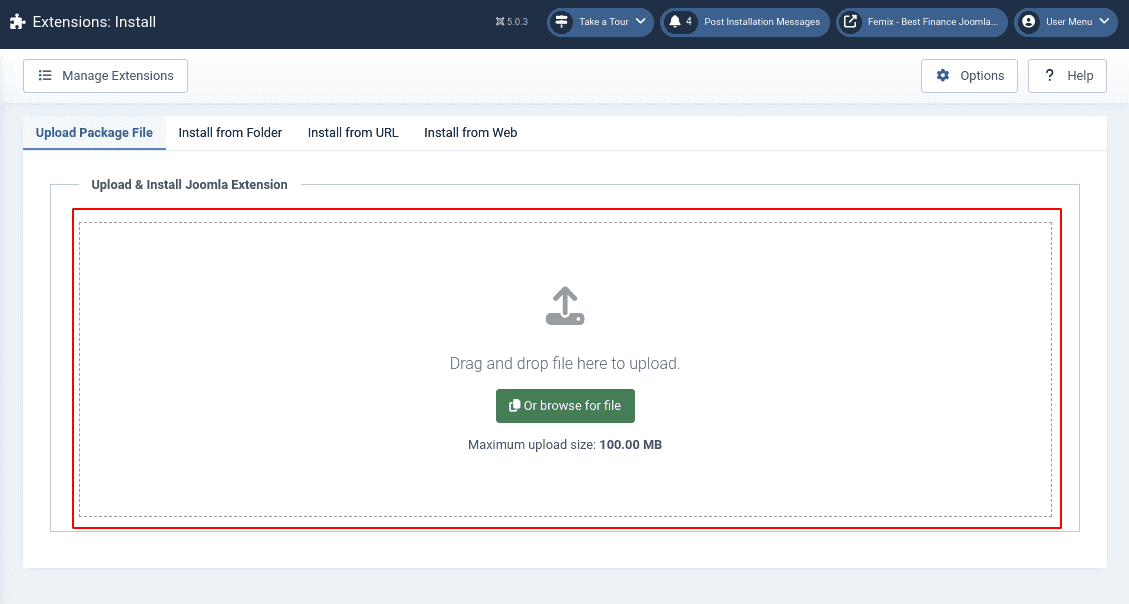The image size is (1129, 604).
Task: Click the Joomla 5.0.3 version badge
Action: coord(511,22)
